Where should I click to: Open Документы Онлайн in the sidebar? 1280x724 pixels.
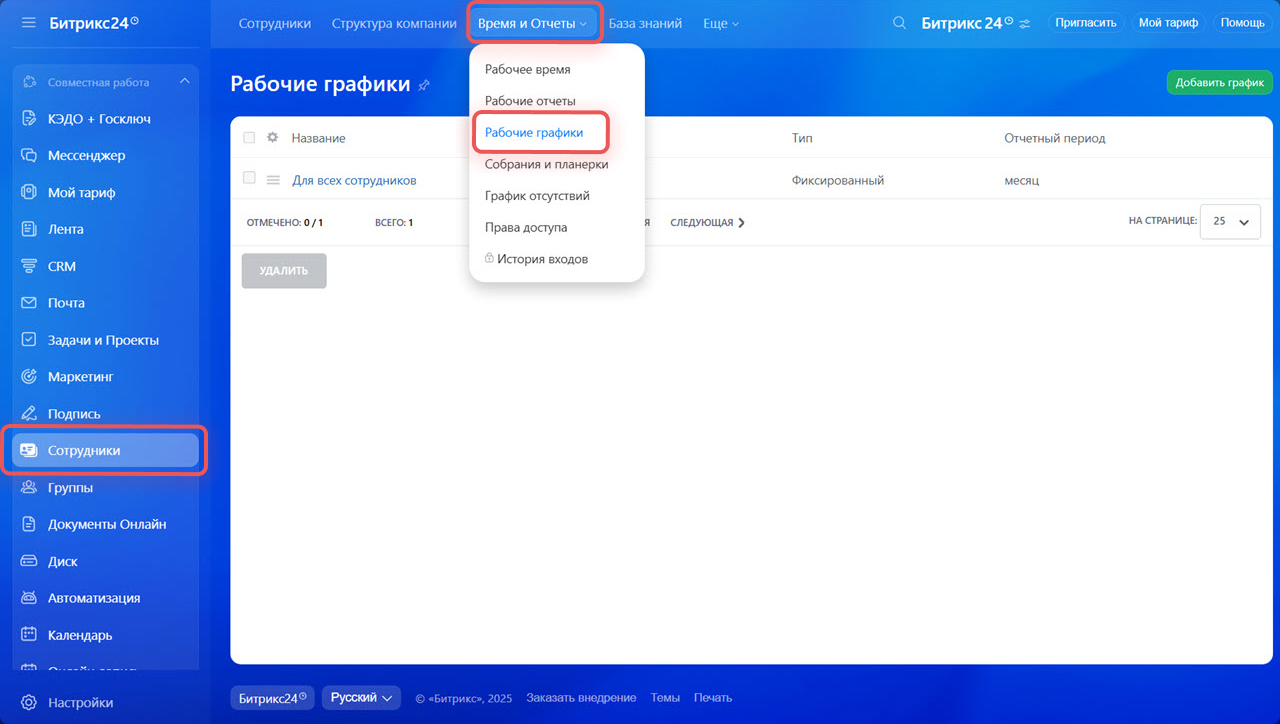point(105,524)
